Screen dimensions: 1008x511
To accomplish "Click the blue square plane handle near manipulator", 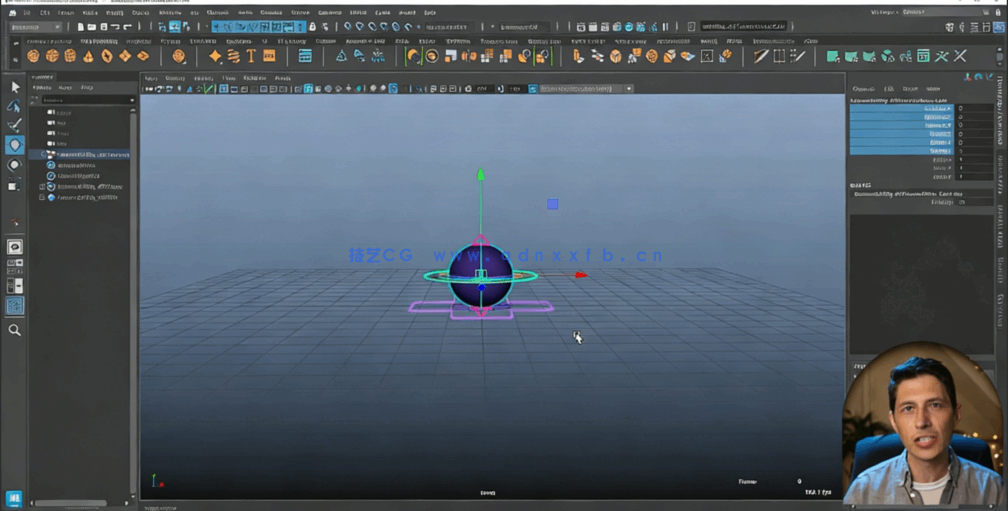I will tap(552, 204).
